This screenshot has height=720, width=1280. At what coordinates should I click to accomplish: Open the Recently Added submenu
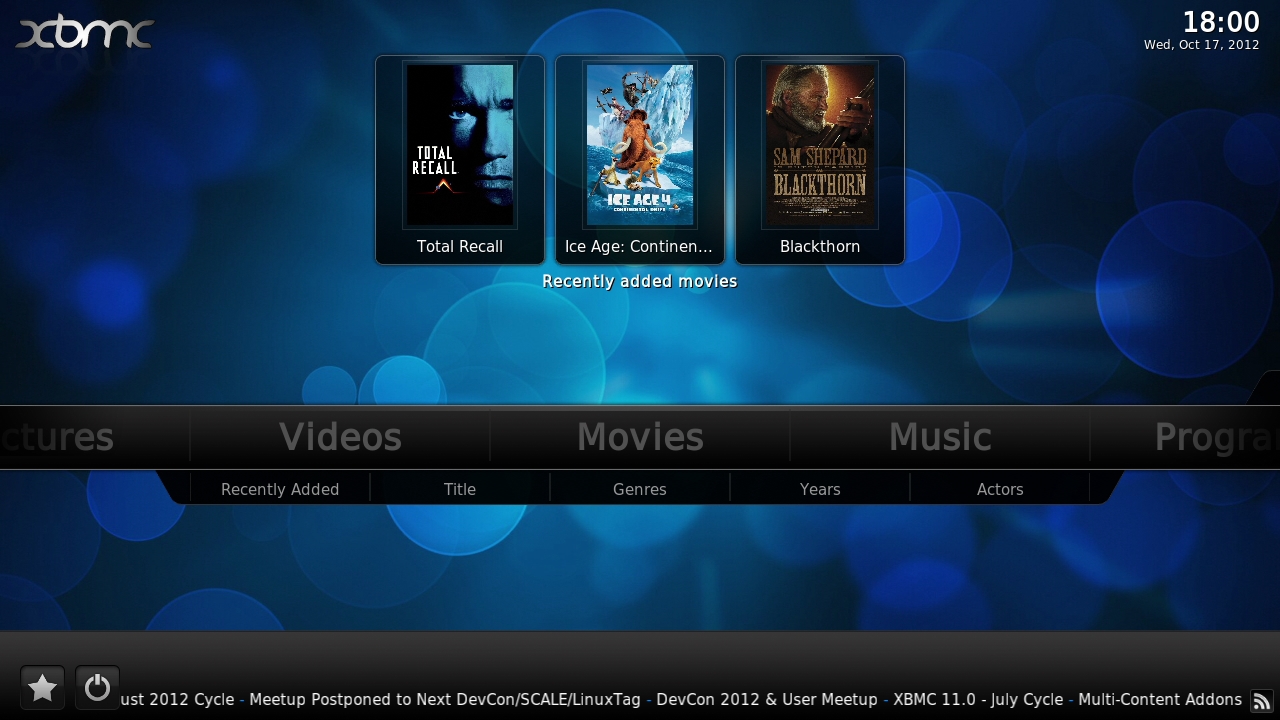[x=280, y=489]
